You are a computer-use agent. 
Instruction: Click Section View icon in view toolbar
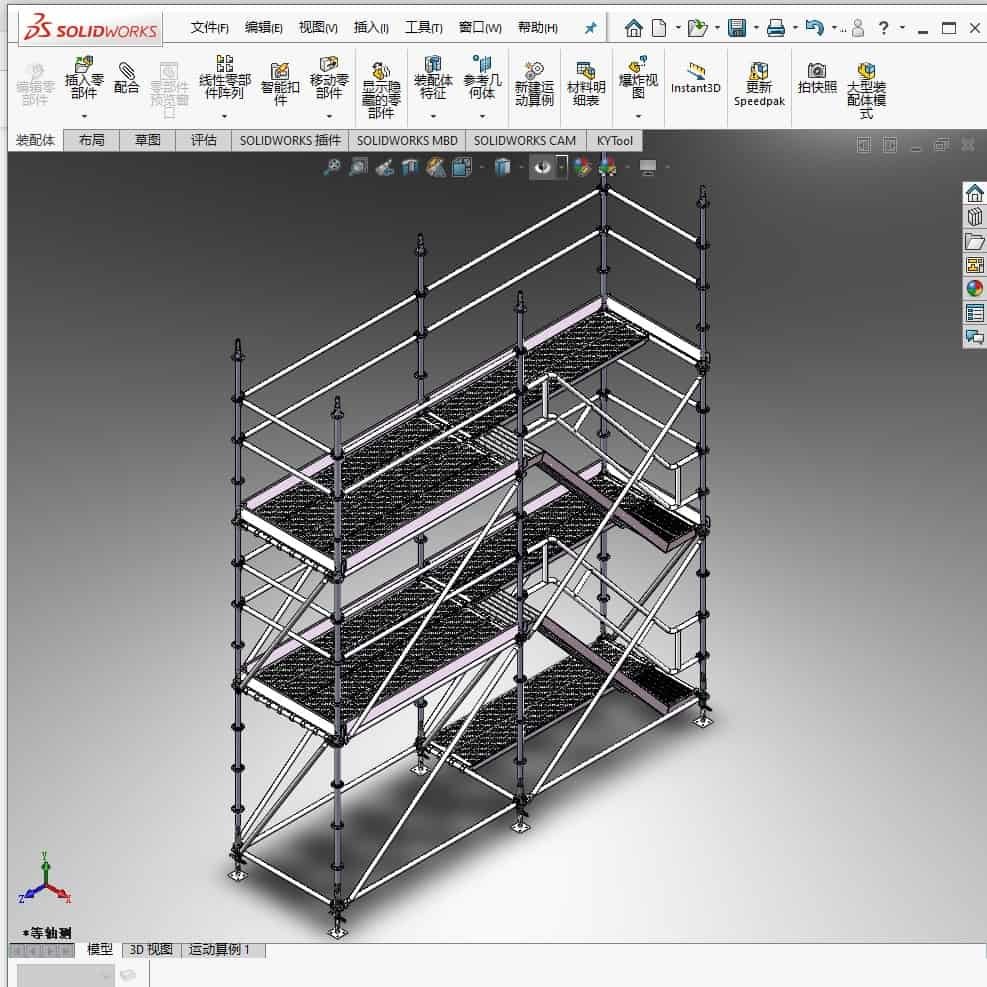coord(410,167)
